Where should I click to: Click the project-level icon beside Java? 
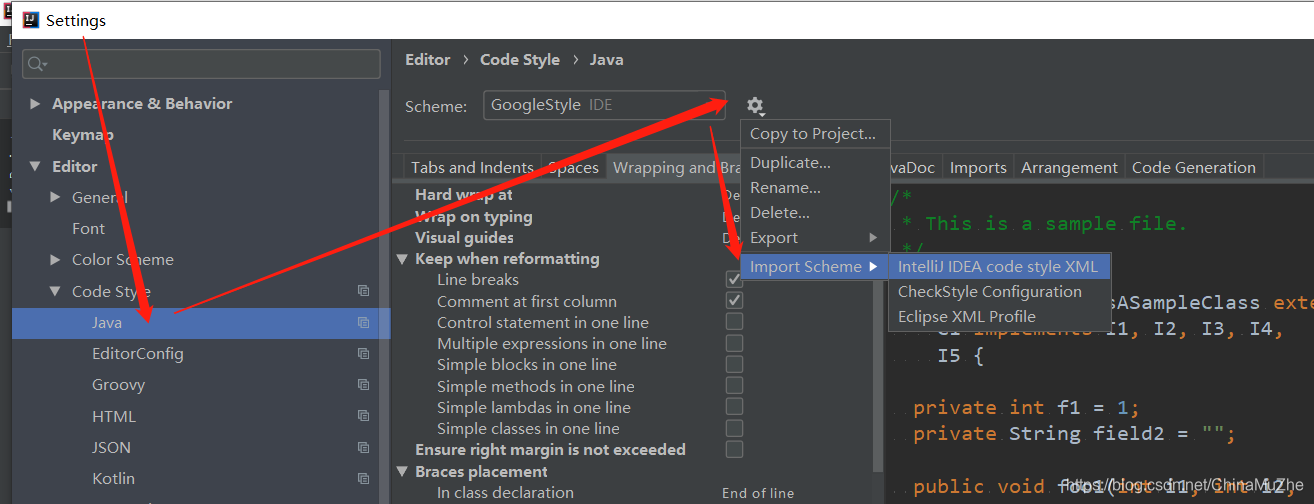coord(363,323)
